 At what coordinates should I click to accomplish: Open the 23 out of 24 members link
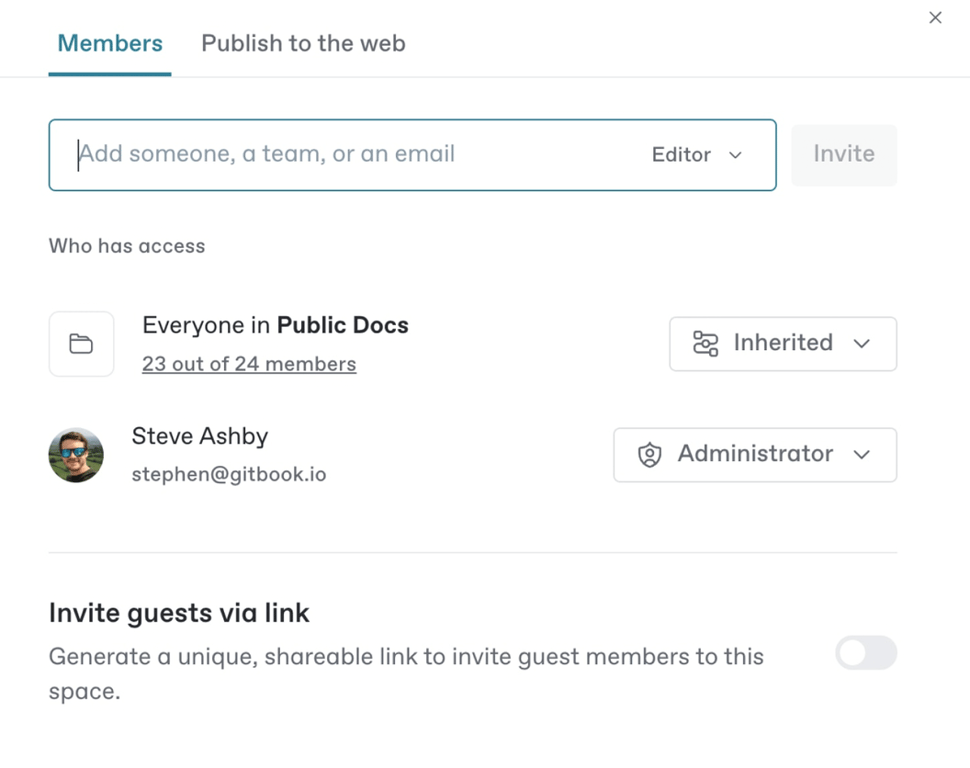249,364
